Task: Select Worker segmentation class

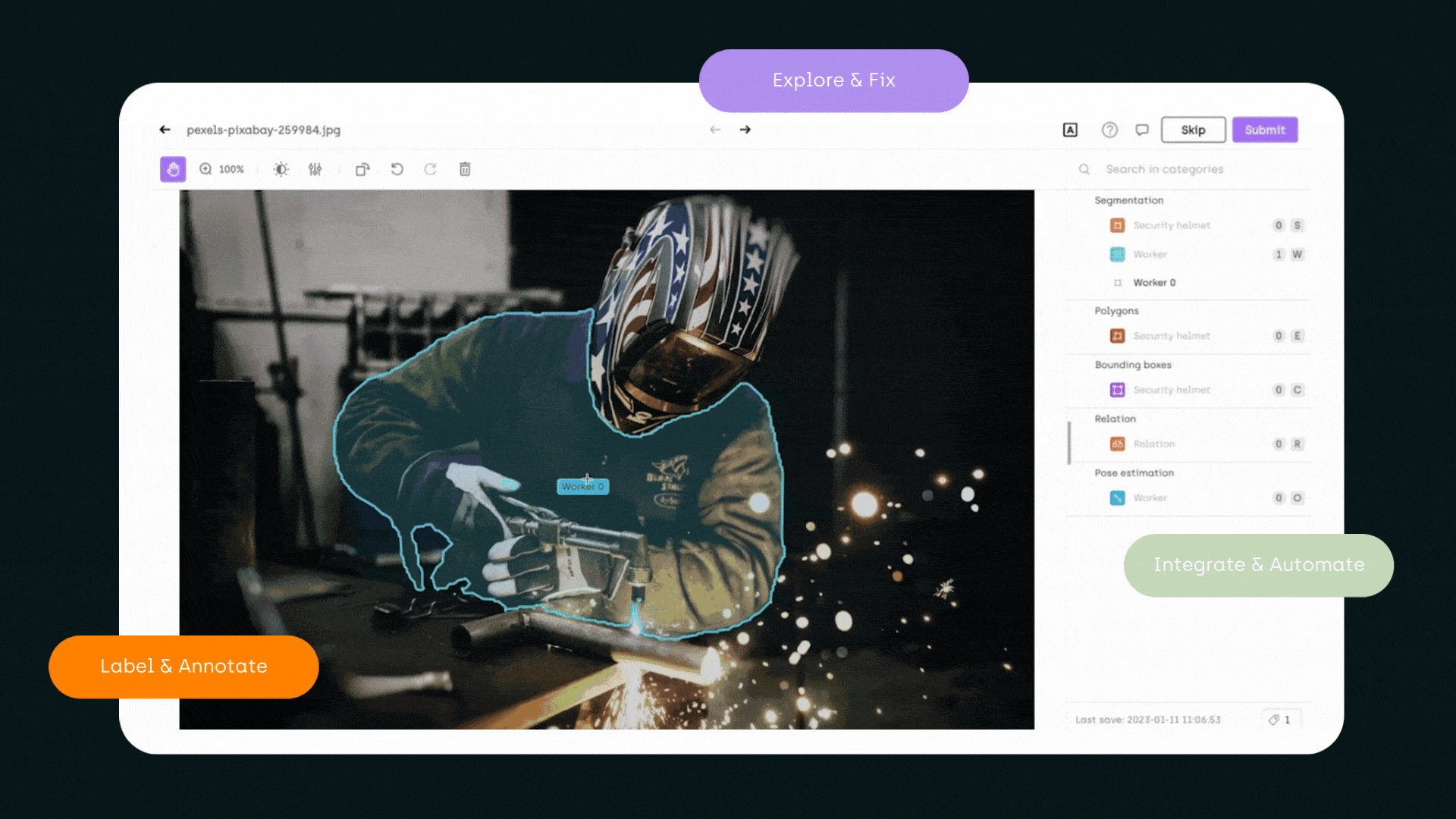Action: point(1150,254)
